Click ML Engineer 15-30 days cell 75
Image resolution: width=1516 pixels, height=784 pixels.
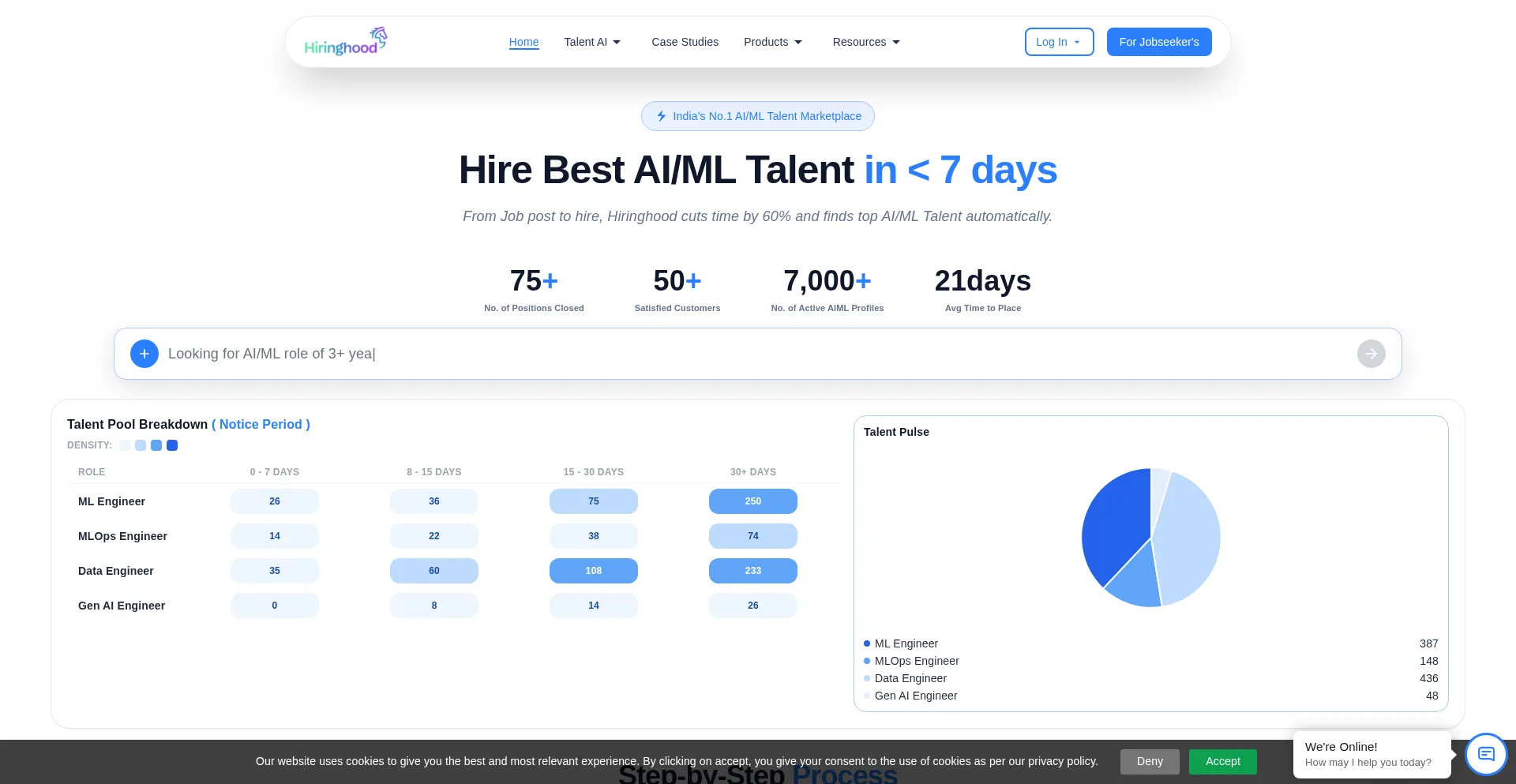pos(594,501)
